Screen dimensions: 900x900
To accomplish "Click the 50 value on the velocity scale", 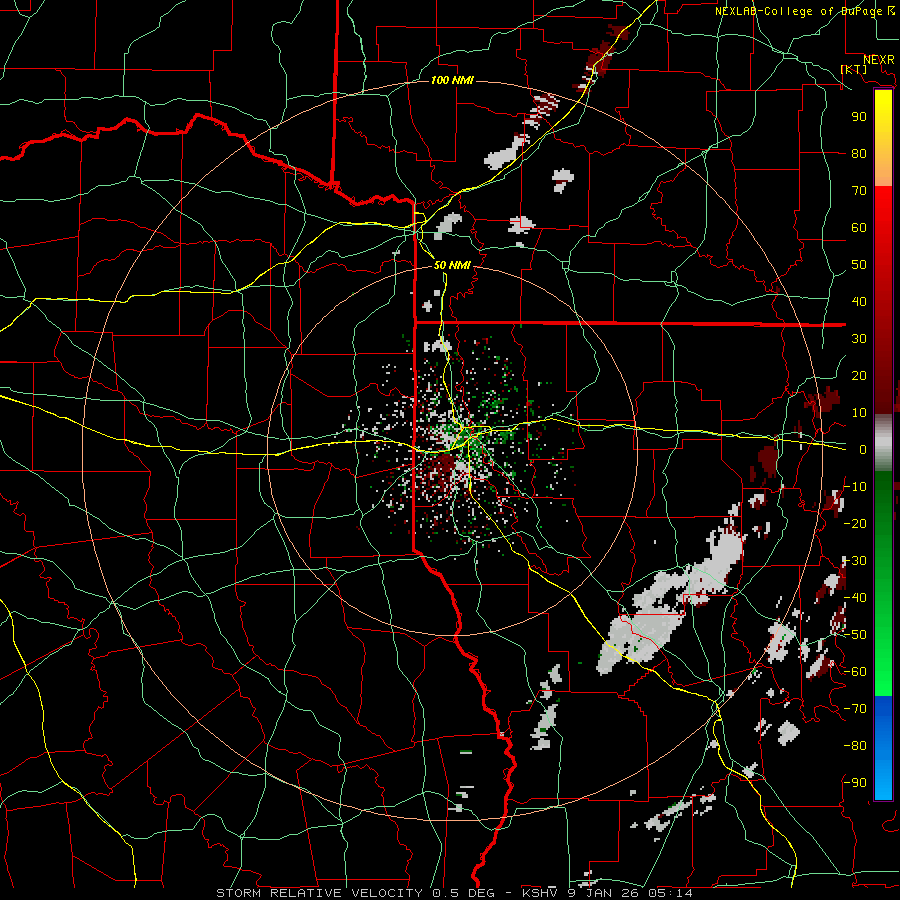I will [x=859, y=265].
